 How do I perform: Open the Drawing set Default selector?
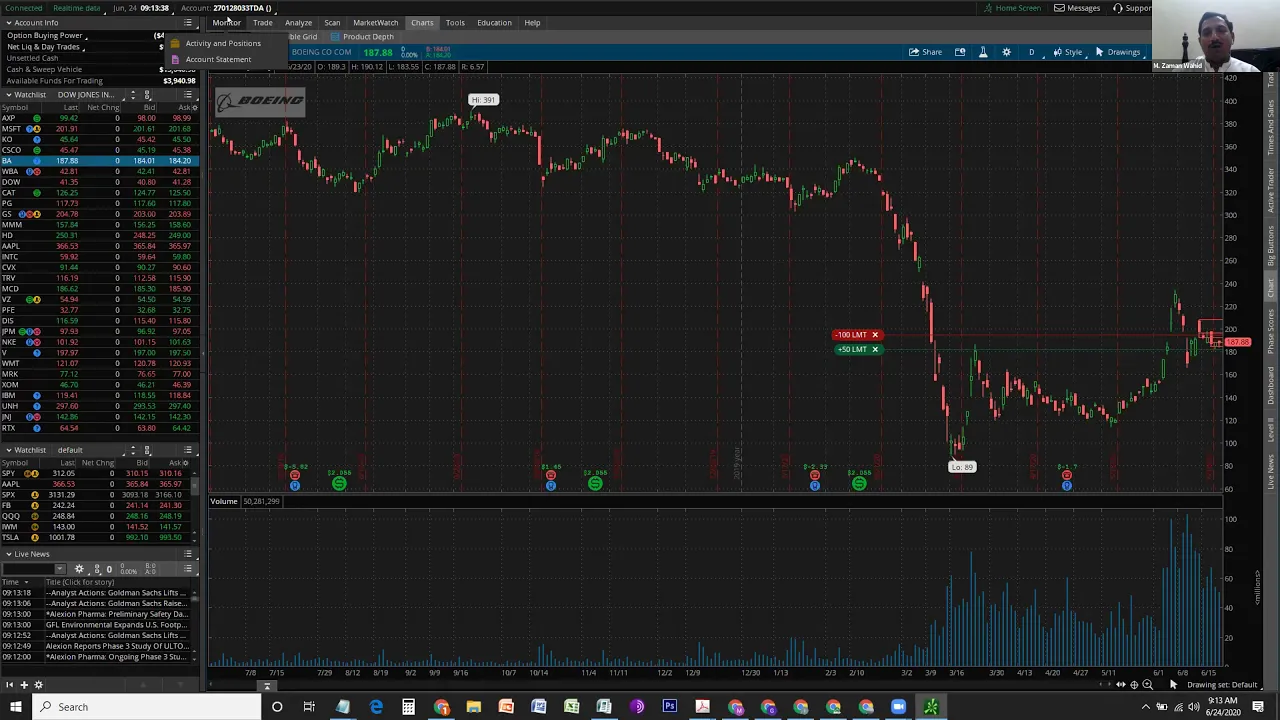point(1224,685)
